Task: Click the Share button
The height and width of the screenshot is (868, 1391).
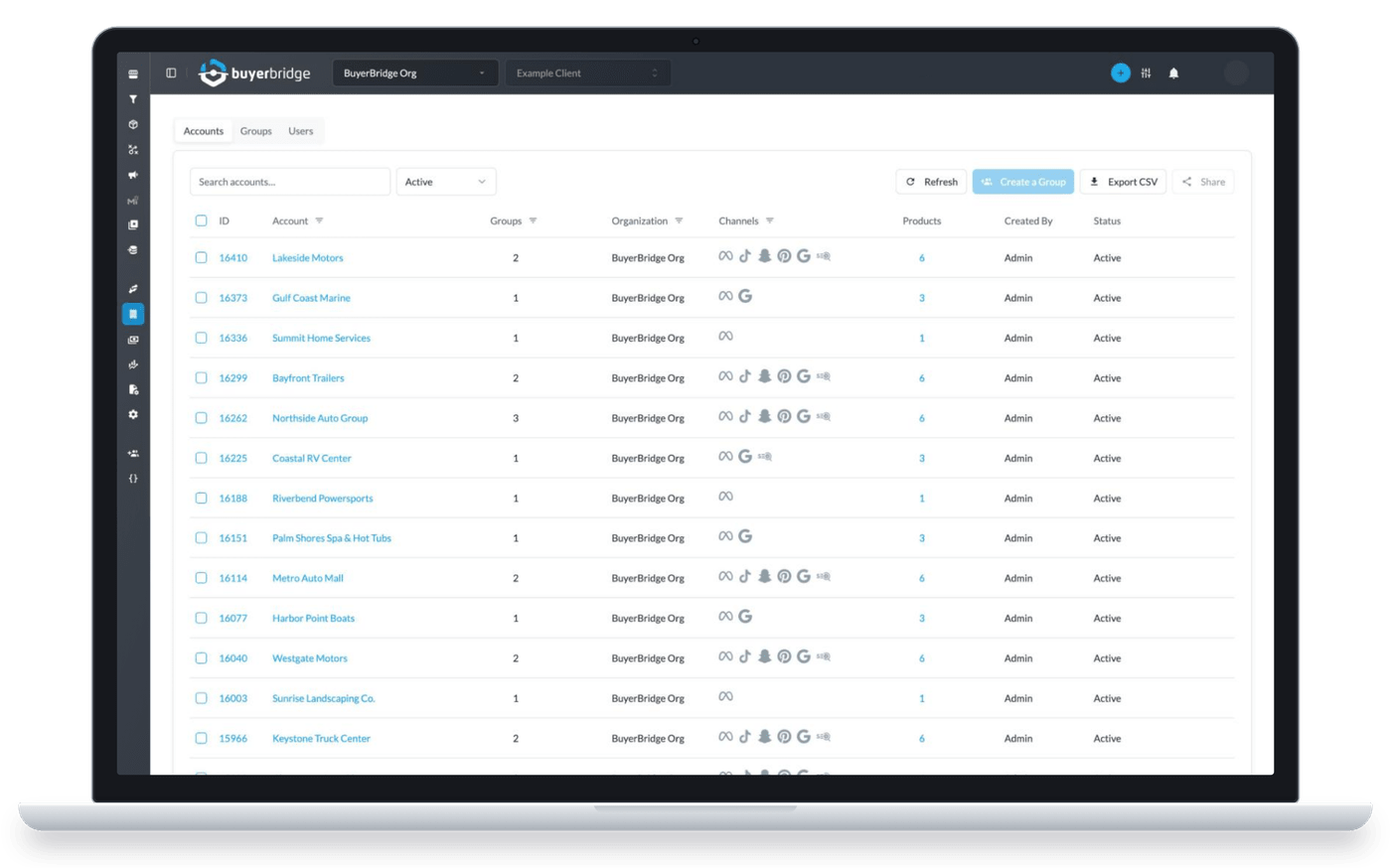Action: [1203, 182]
